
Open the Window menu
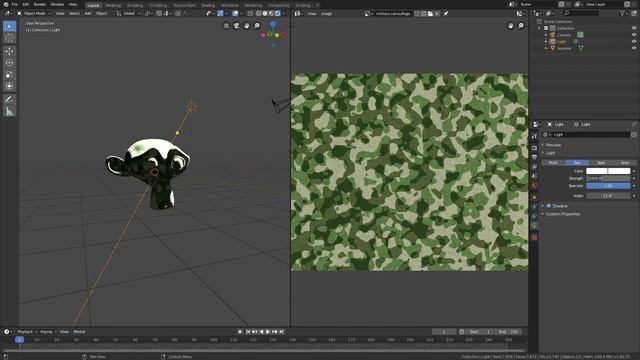57,4
